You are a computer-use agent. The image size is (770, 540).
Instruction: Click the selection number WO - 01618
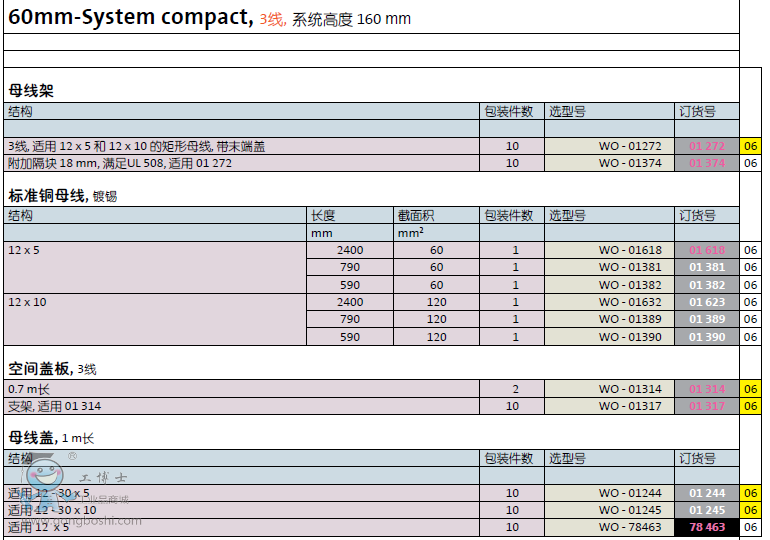click(630, 250)
